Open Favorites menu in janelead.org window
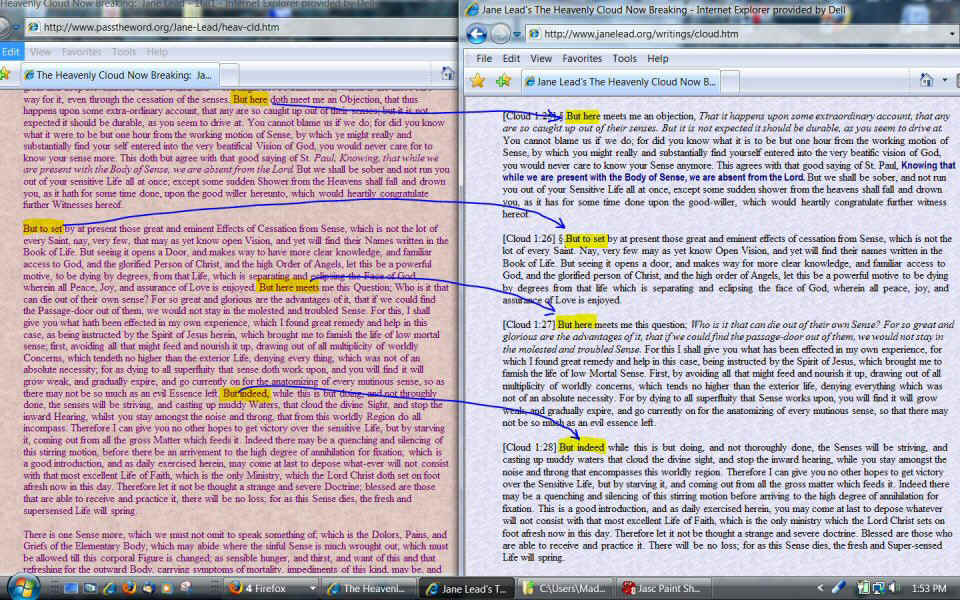960x600 pixels. (582, 59)
